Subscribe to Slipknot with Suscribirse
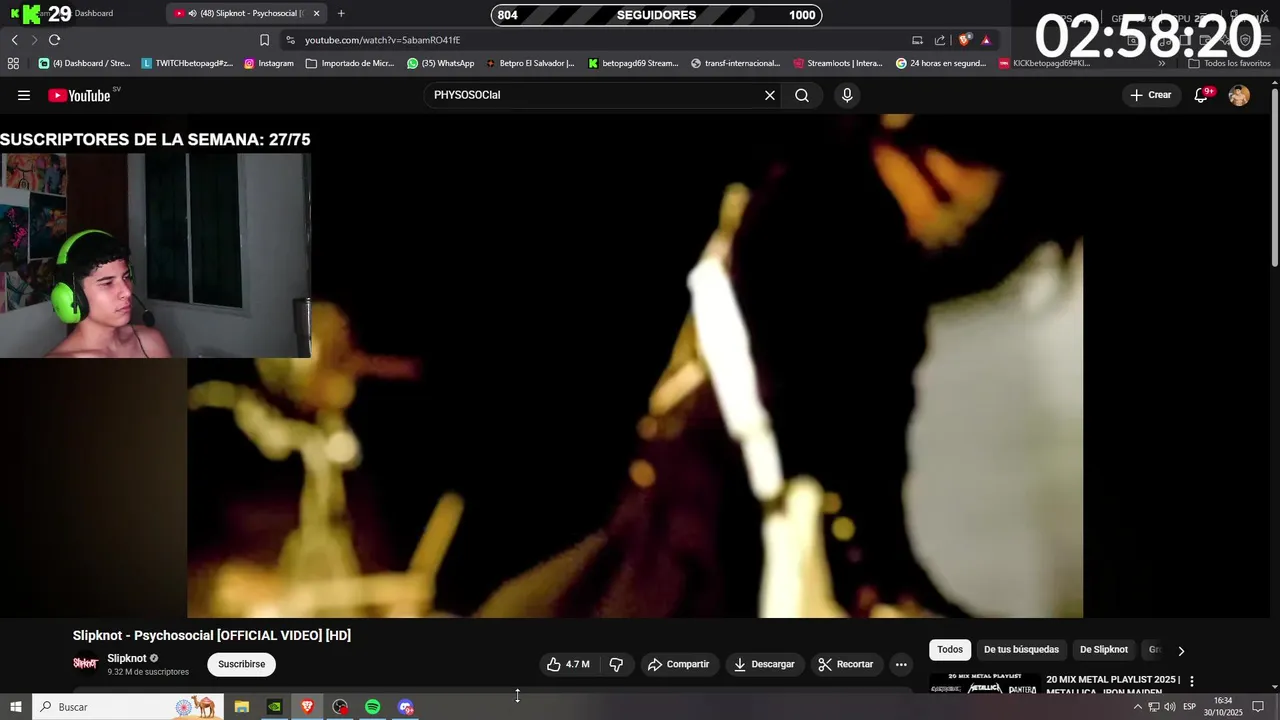This screenshot has width=1280, height=720. (241, 664)
